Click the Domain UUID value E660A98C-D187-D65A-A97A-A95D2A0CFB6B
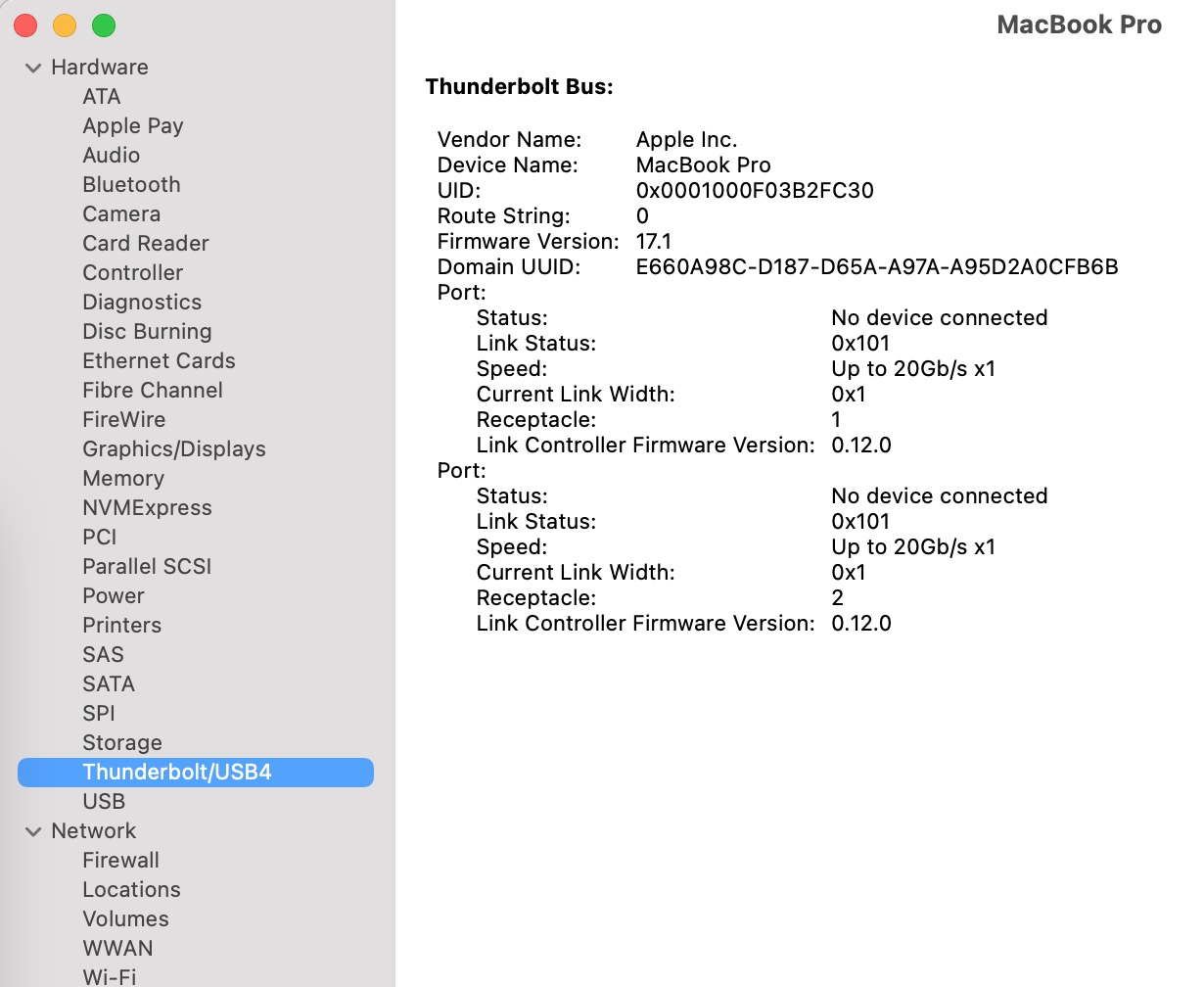 (877, 267)
